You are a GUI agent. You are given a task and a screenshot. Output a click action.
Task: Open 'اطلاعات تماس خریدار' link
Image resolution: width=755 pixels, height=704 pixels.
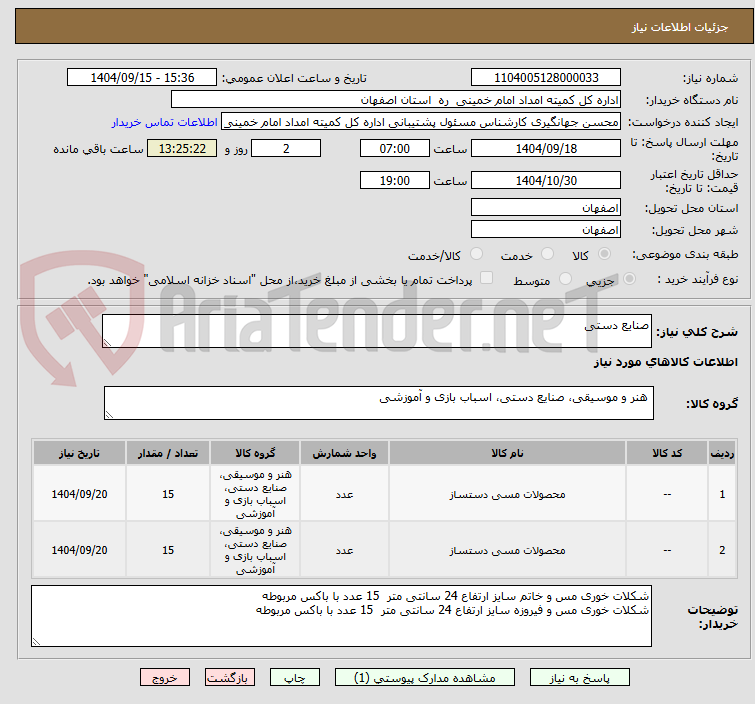[165, 122]
